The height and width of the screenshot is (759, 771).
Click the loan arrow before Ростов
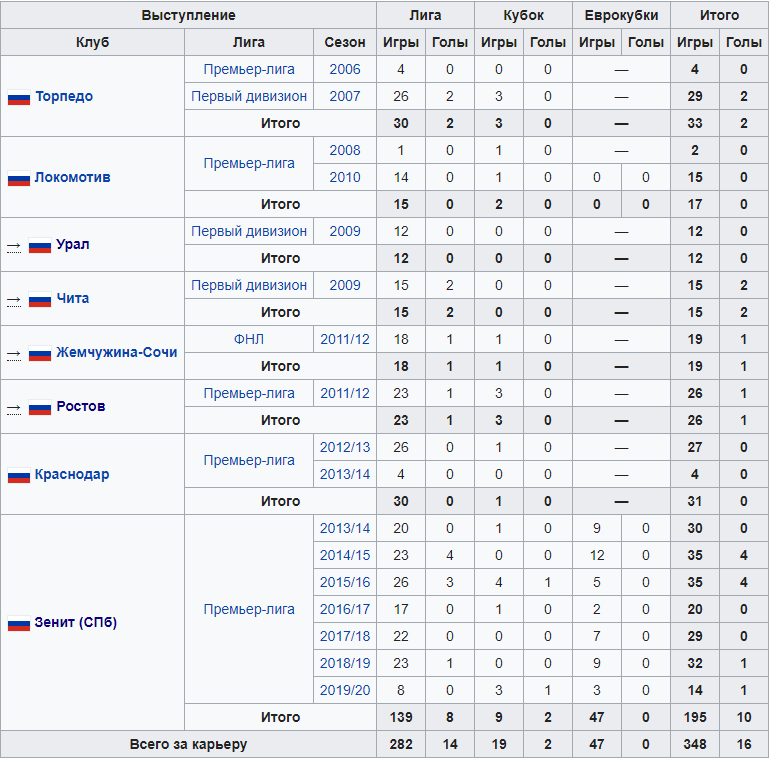click(14, 408)
